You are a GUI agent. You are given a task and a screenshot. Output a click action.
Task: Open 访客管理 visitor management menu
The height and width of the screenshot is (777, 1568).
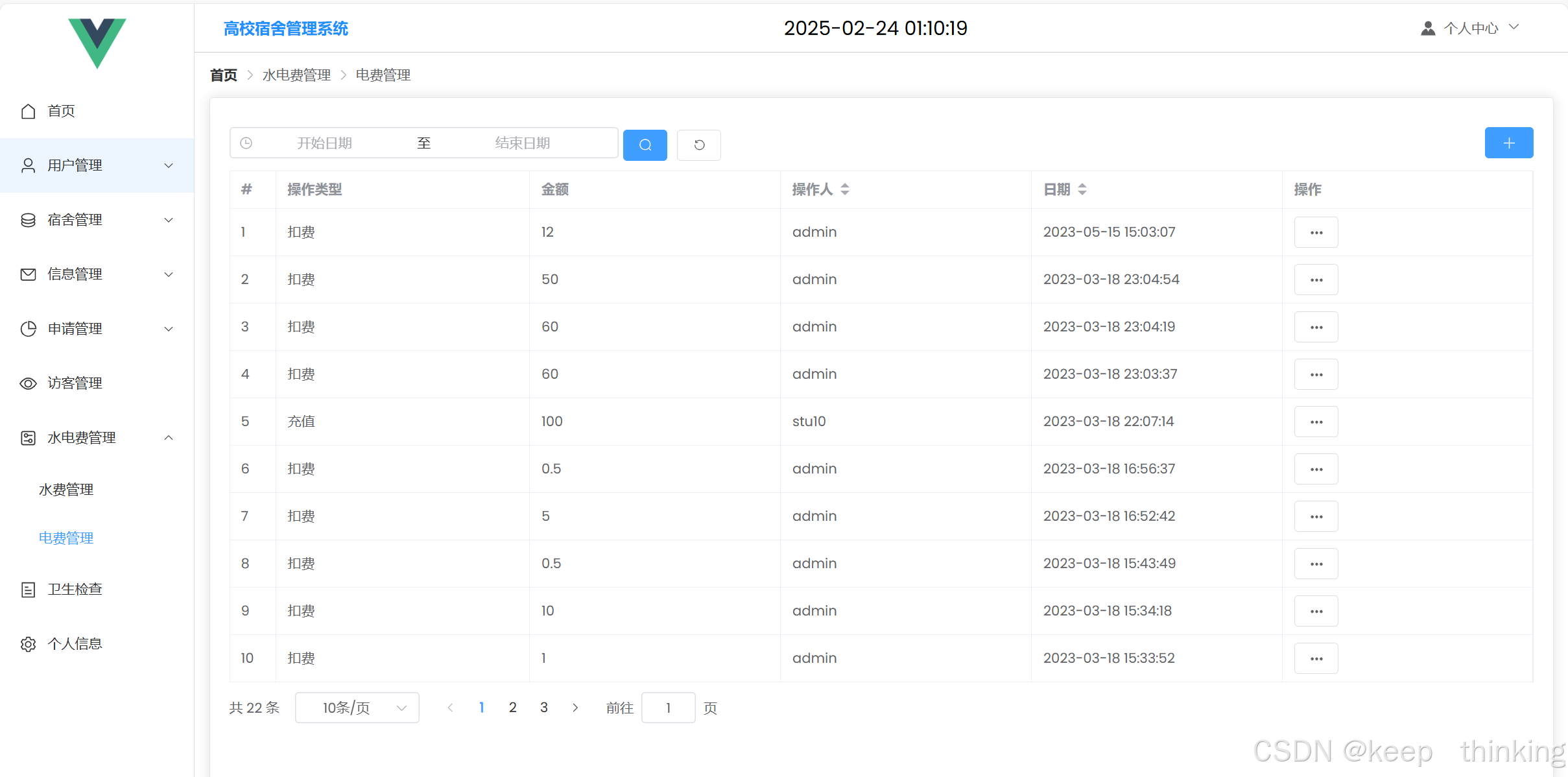tap(75, 383)
